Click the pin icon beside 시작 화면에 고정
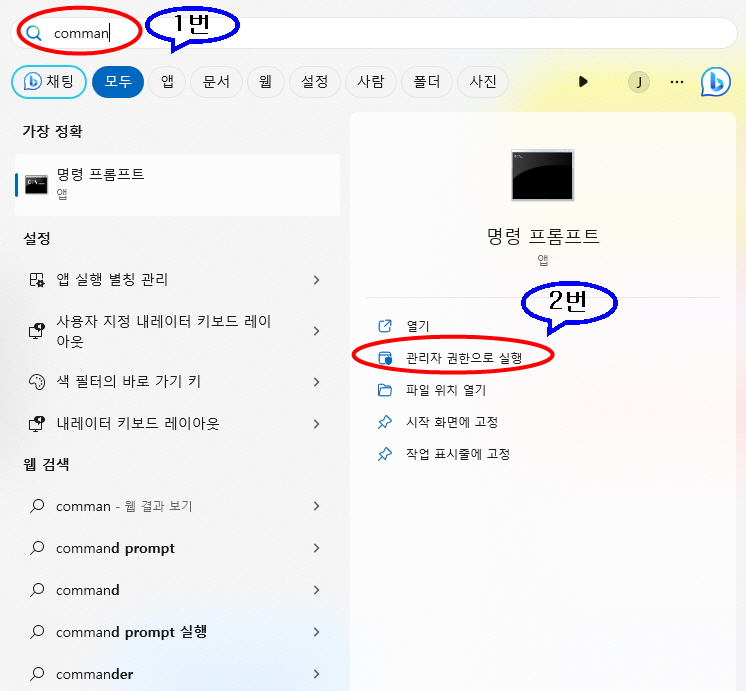The height and width of the screenshot is (691, 746). click(x=384, y=422)
